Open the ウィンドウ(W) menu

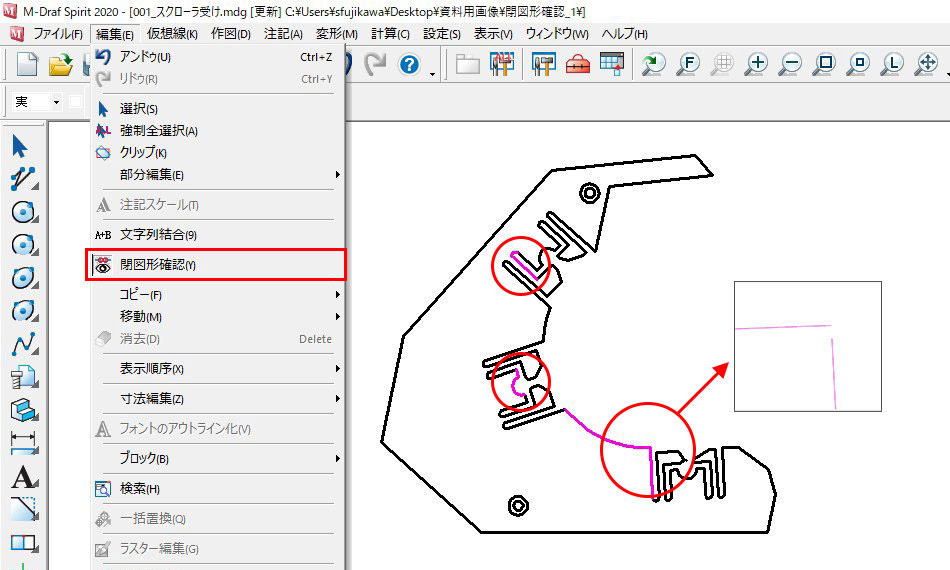(x=557, y=34)
